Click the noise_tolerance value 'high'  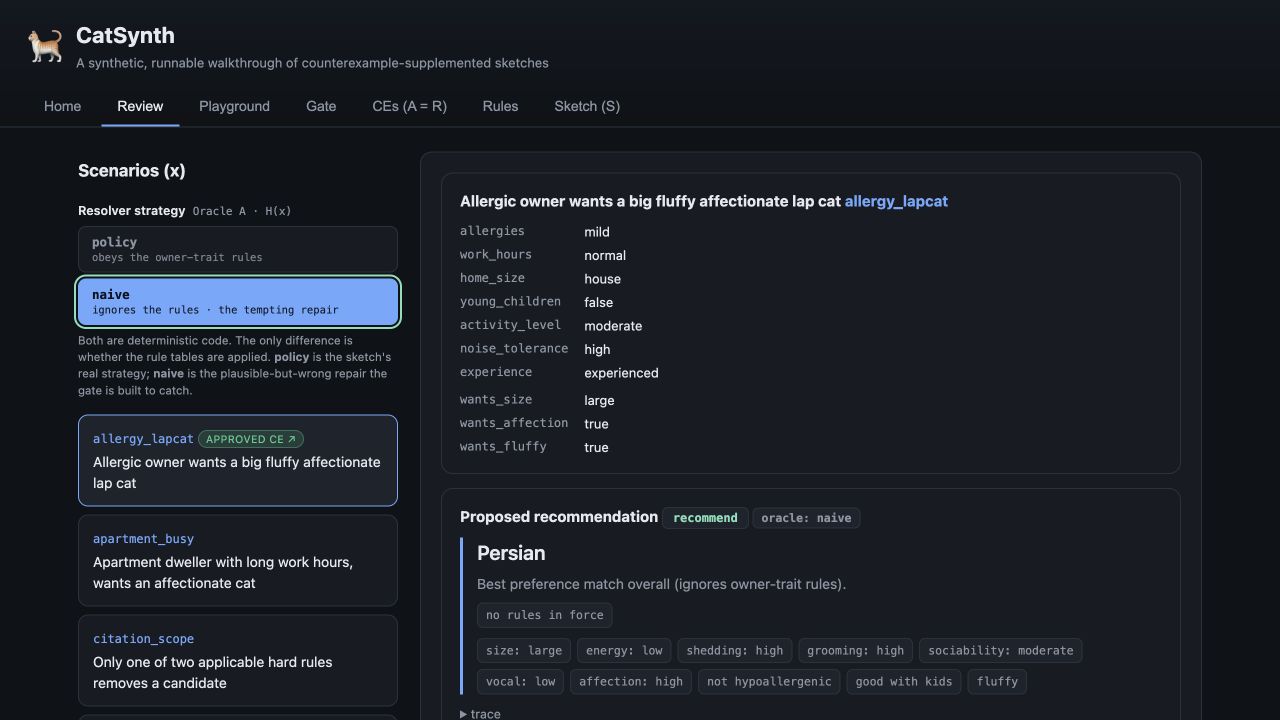pyautogui.click(x=597, y=349)
